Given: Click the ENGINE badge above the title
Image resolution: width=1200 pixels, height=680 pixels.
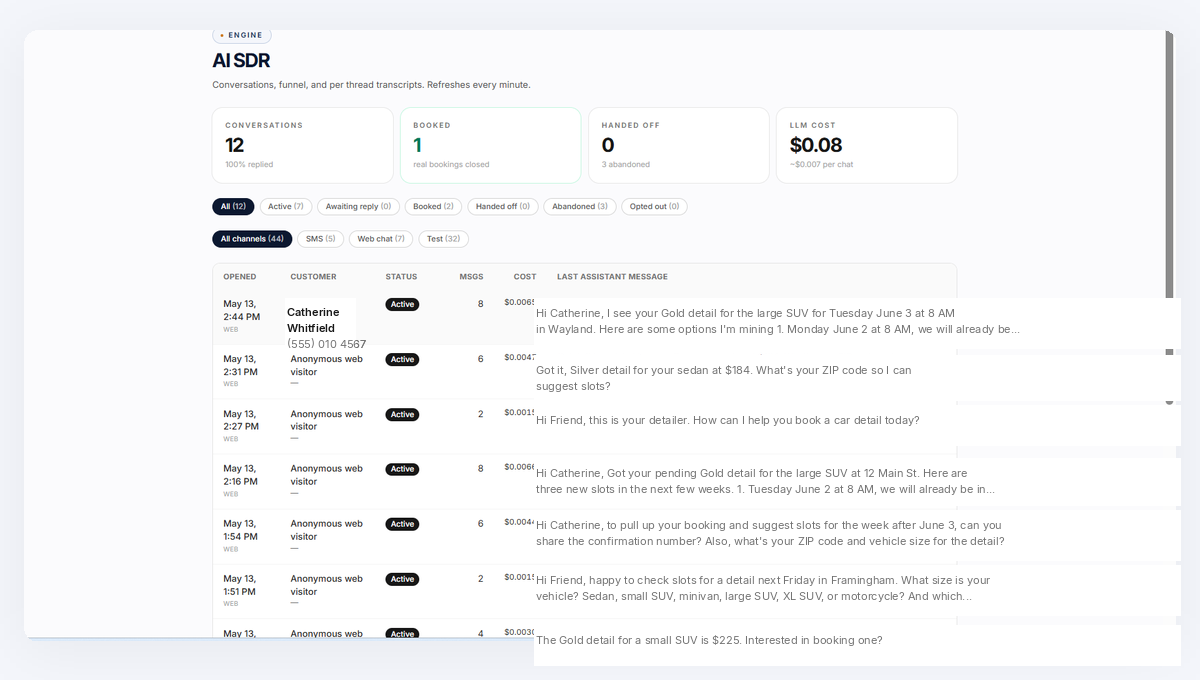Looking at the screenshot, I should pos(241,35).
